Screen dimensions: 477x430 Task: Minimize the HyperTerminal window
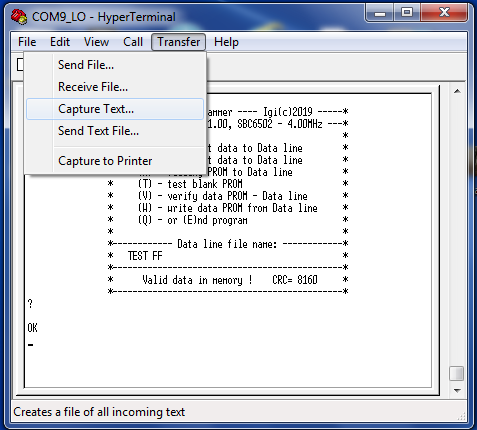(380, 13)
